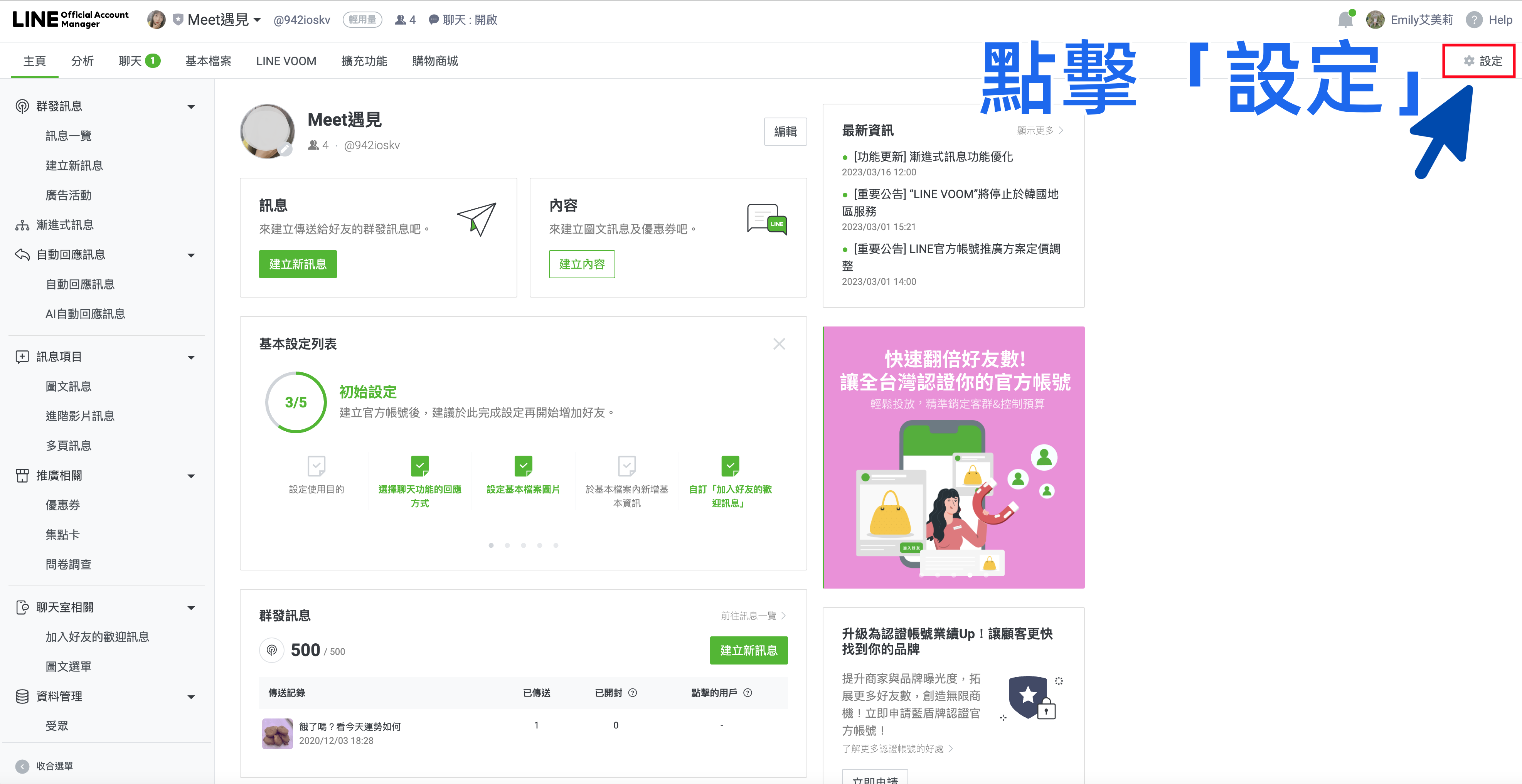
Task: Switch to the 分析 tab
Action: click(x=82, y=61)
